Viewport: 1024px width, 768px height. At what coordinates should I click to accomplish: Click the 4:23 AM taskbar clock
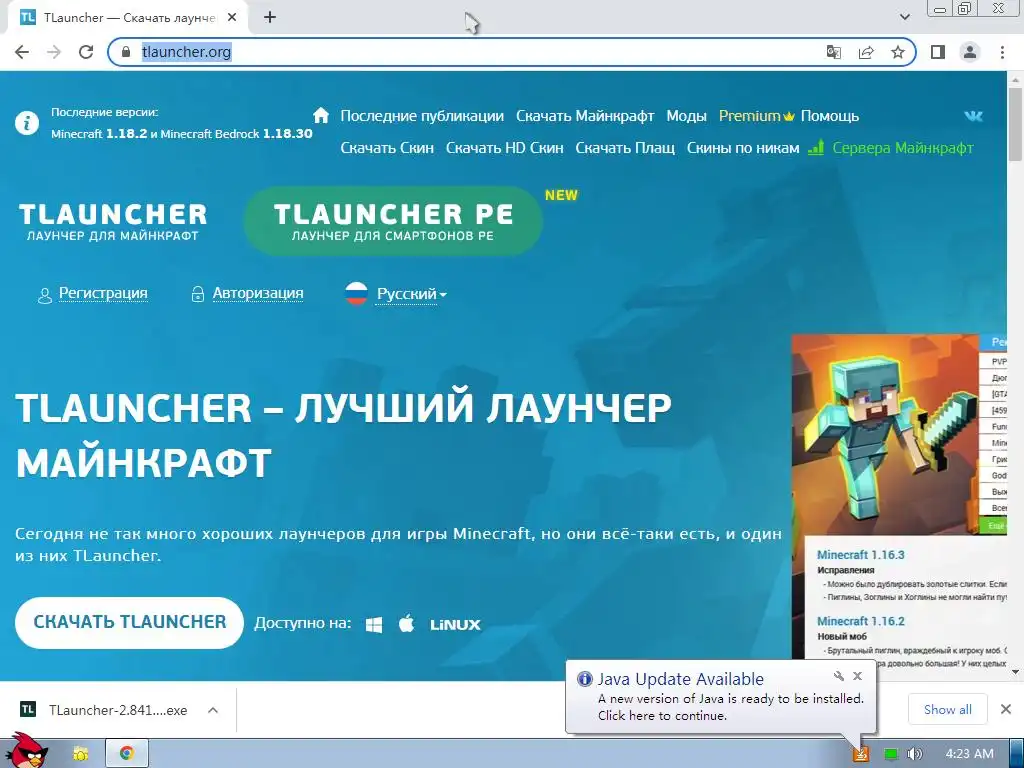click(969, 754)
